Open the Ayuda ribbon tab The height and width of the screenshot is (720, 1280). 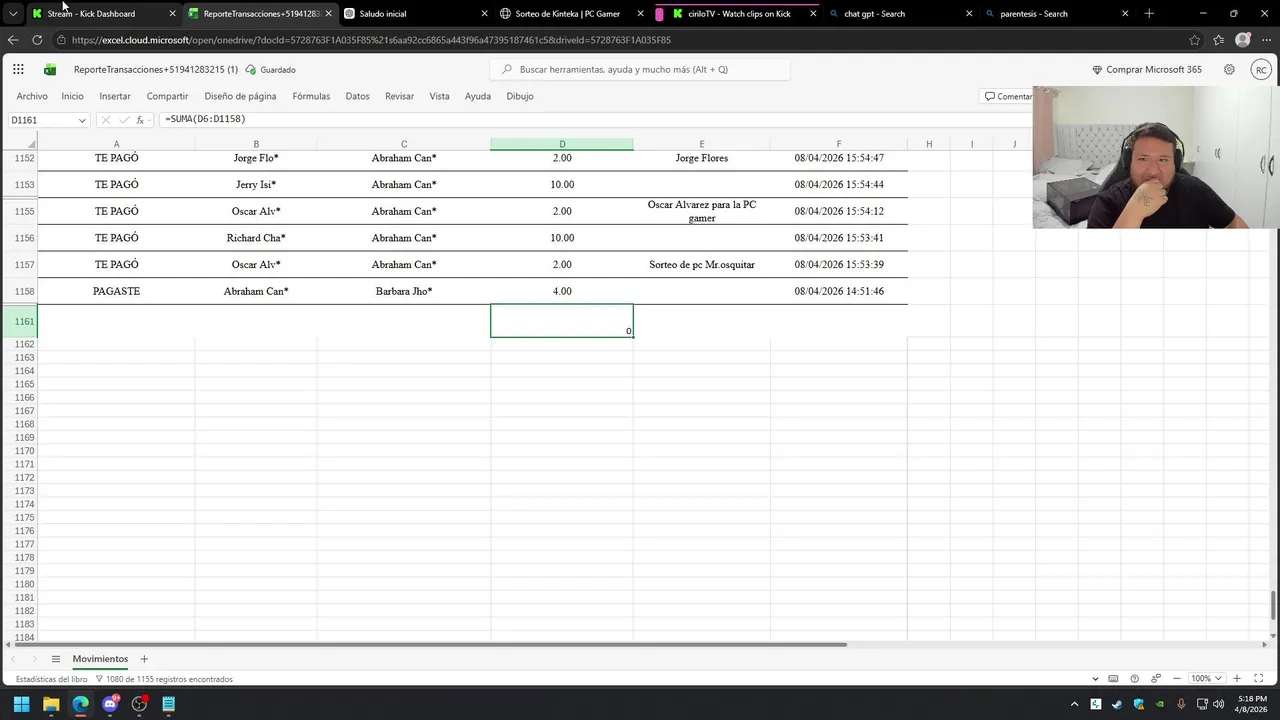[478, 96]
